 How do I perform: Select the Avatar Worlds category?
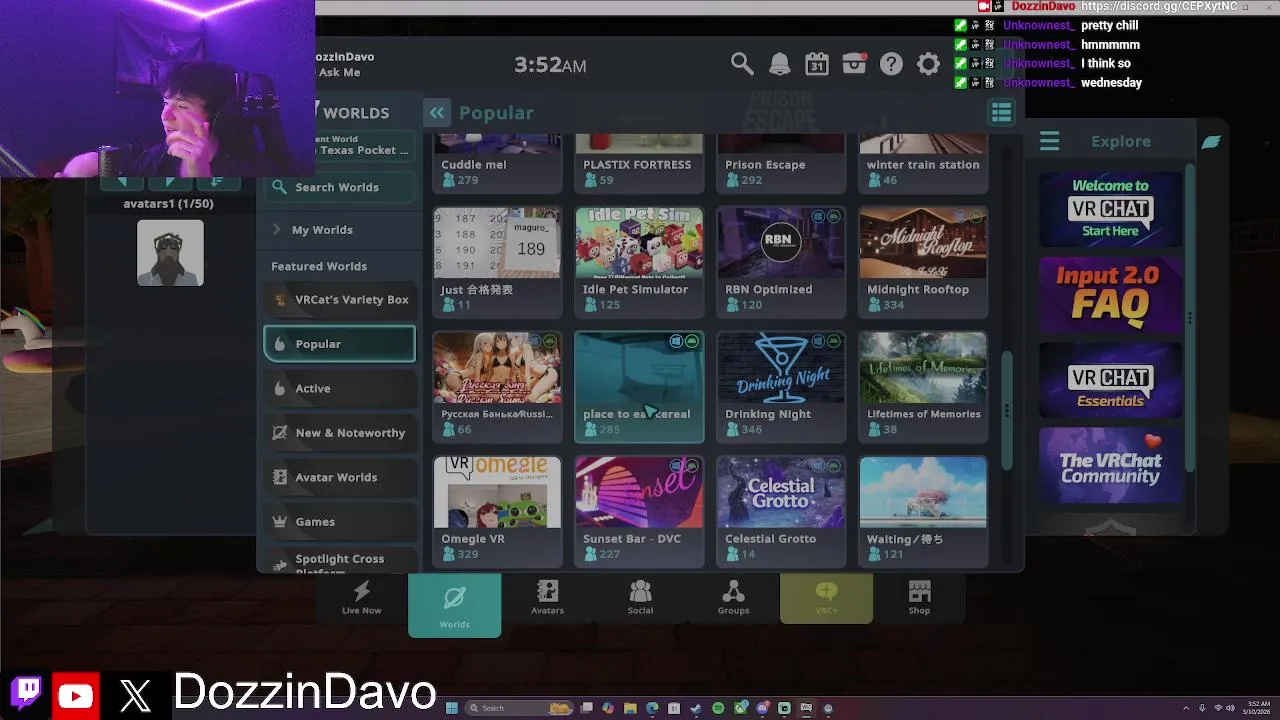point(340,477)
